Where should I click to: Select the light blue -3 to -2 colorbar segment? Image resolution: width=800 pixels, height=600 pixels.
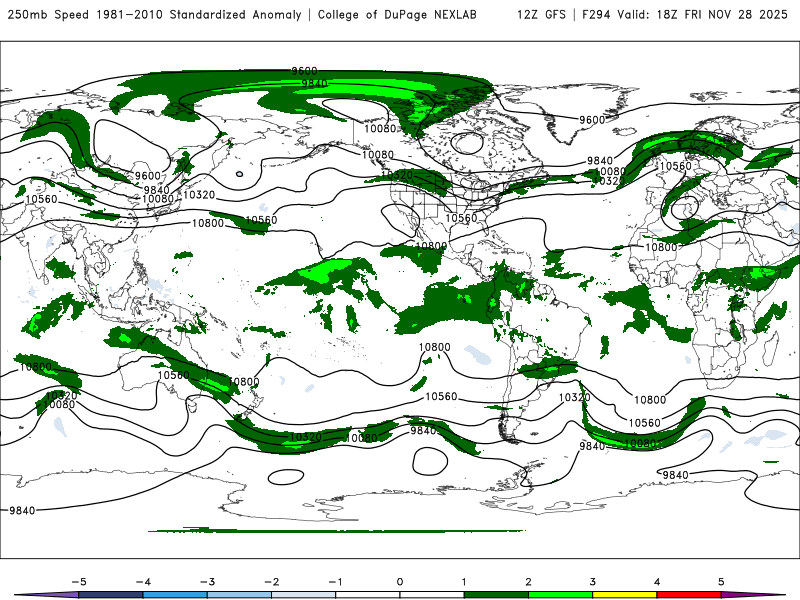pyautogui.click(x=239, y=595)
